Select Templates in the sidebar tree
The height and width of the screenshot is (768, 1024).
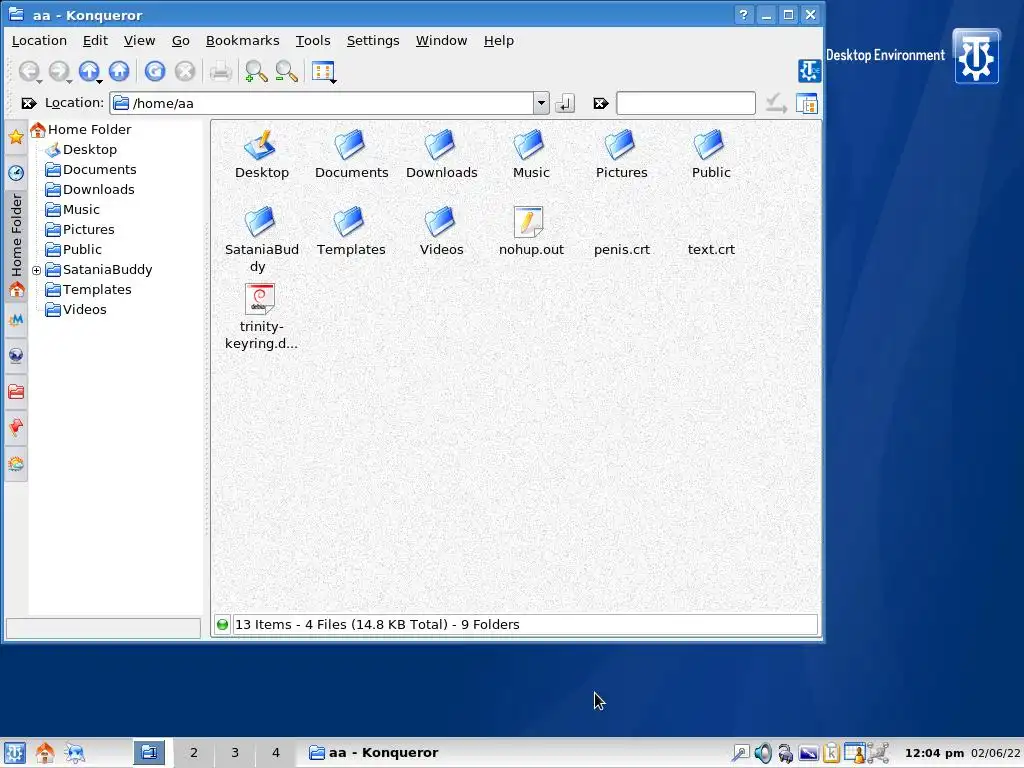click(x=89, y=289)
